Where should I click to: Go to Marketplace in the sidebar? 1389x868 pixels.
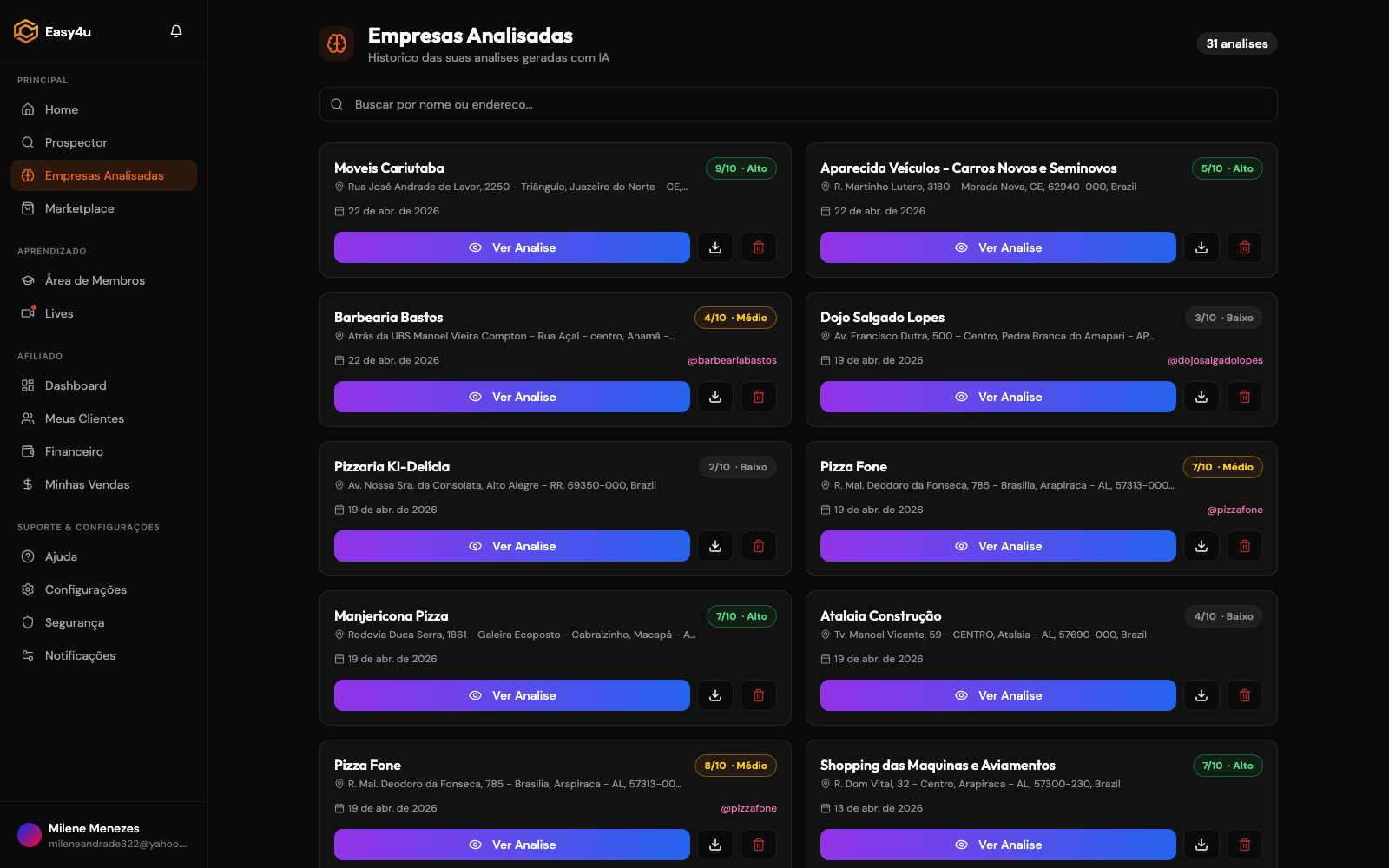coord(80,208)
